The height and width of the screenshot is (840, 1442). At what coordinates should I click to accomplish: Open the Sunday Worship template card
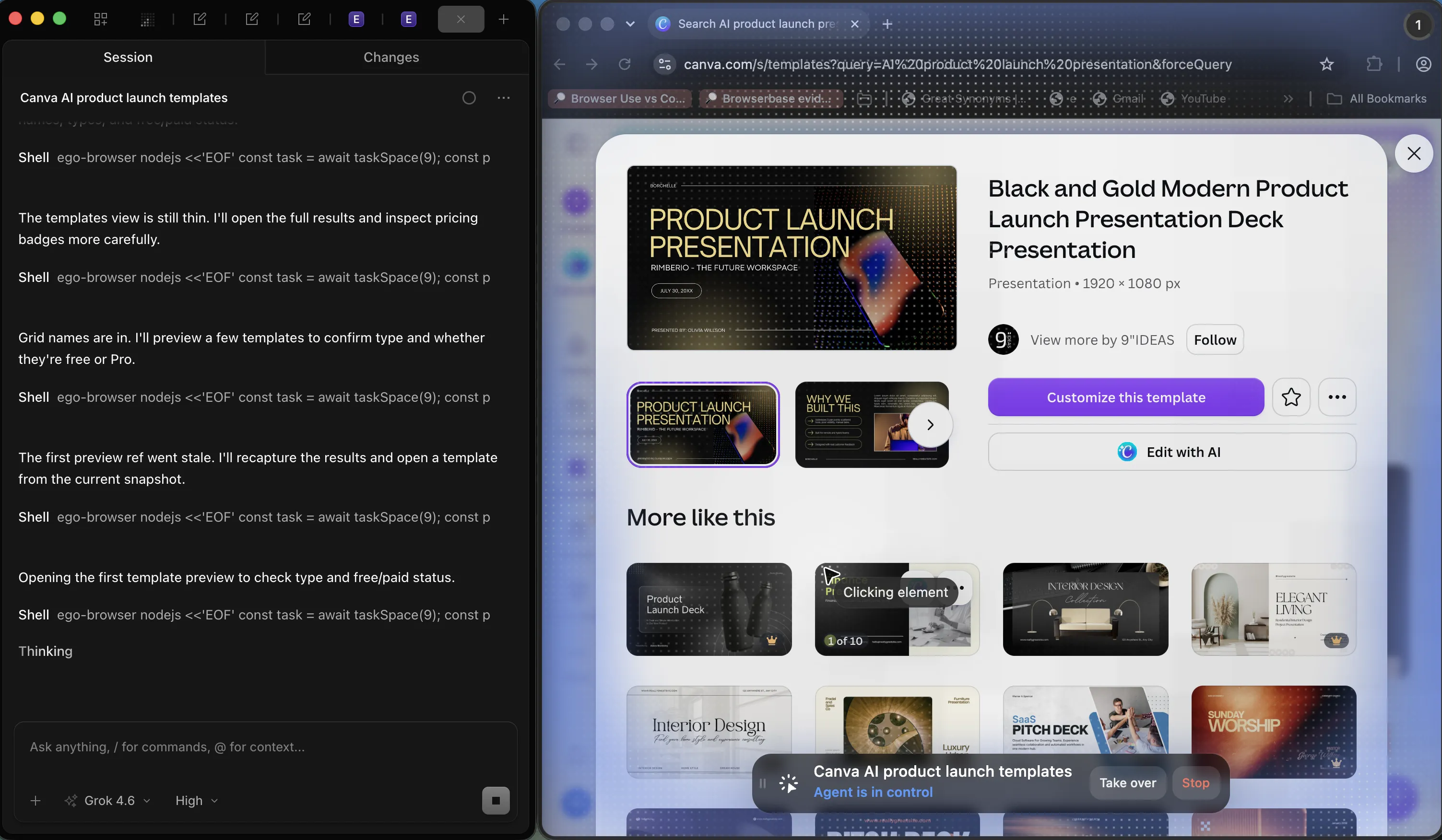[x=1274, y=732]
